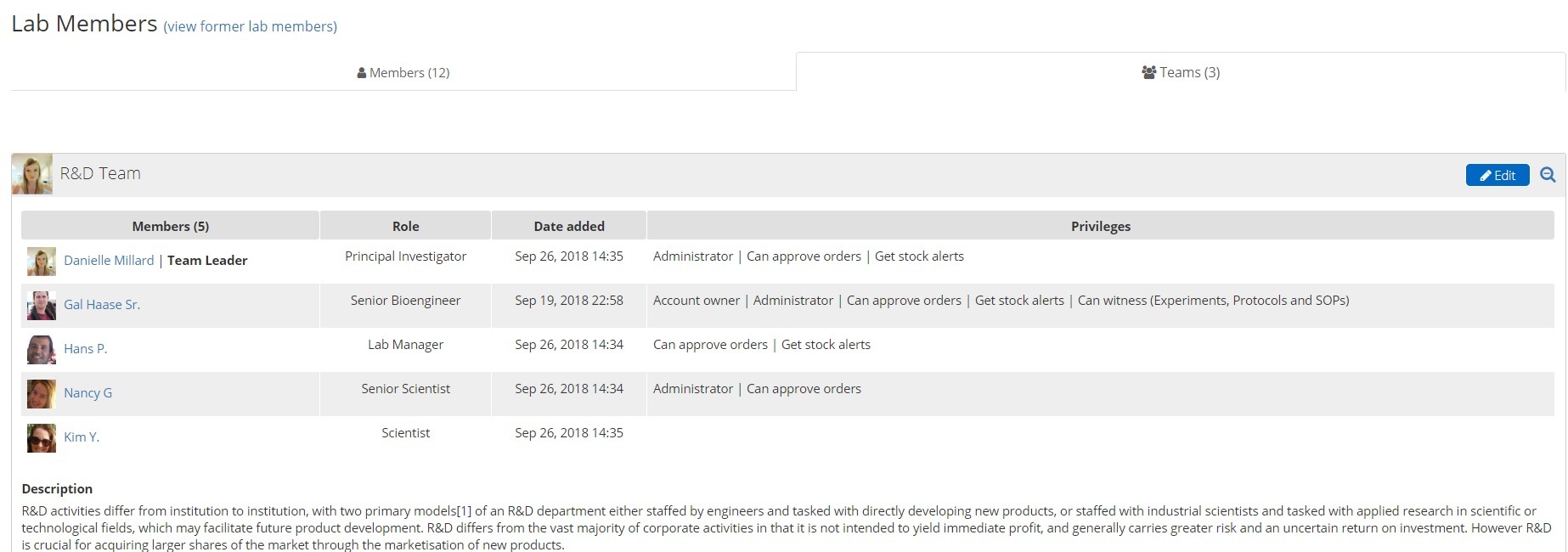Click the group icon on the Teams tab
This screenshot has height=552, width=1568.
click(x=1148, y=72)
